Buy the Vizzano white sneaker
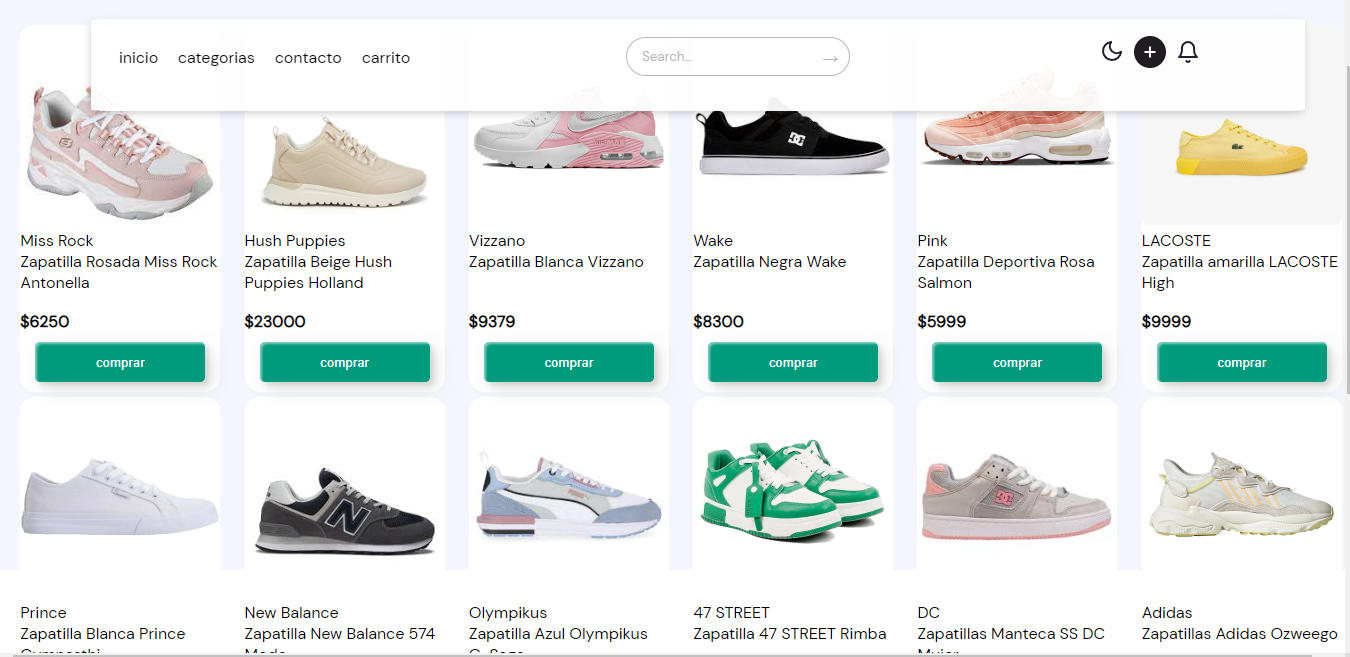The height and width of the screenshot is (657, 1350). pos(569,363)
